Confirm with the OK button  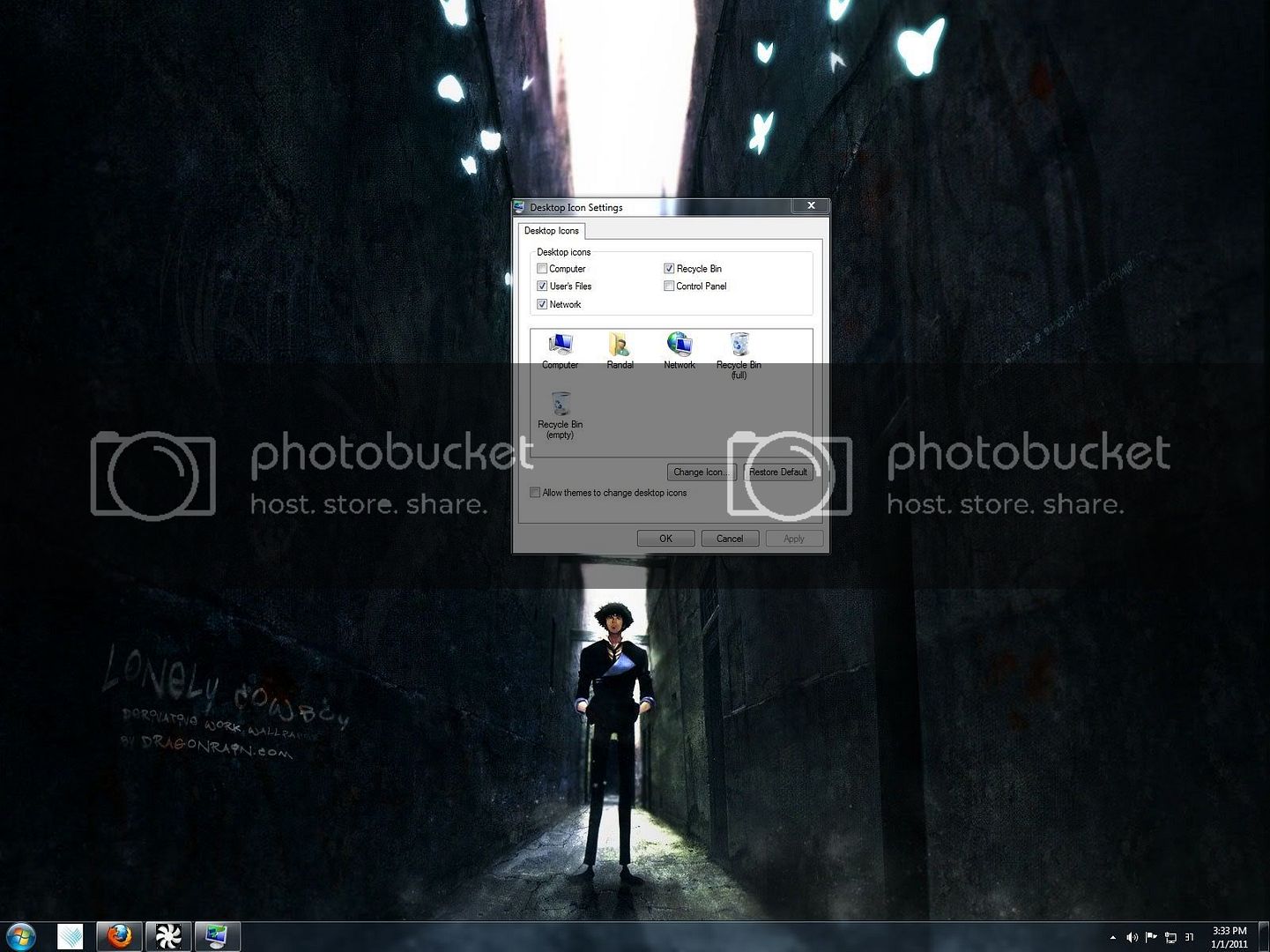click(x=665, y=539)
